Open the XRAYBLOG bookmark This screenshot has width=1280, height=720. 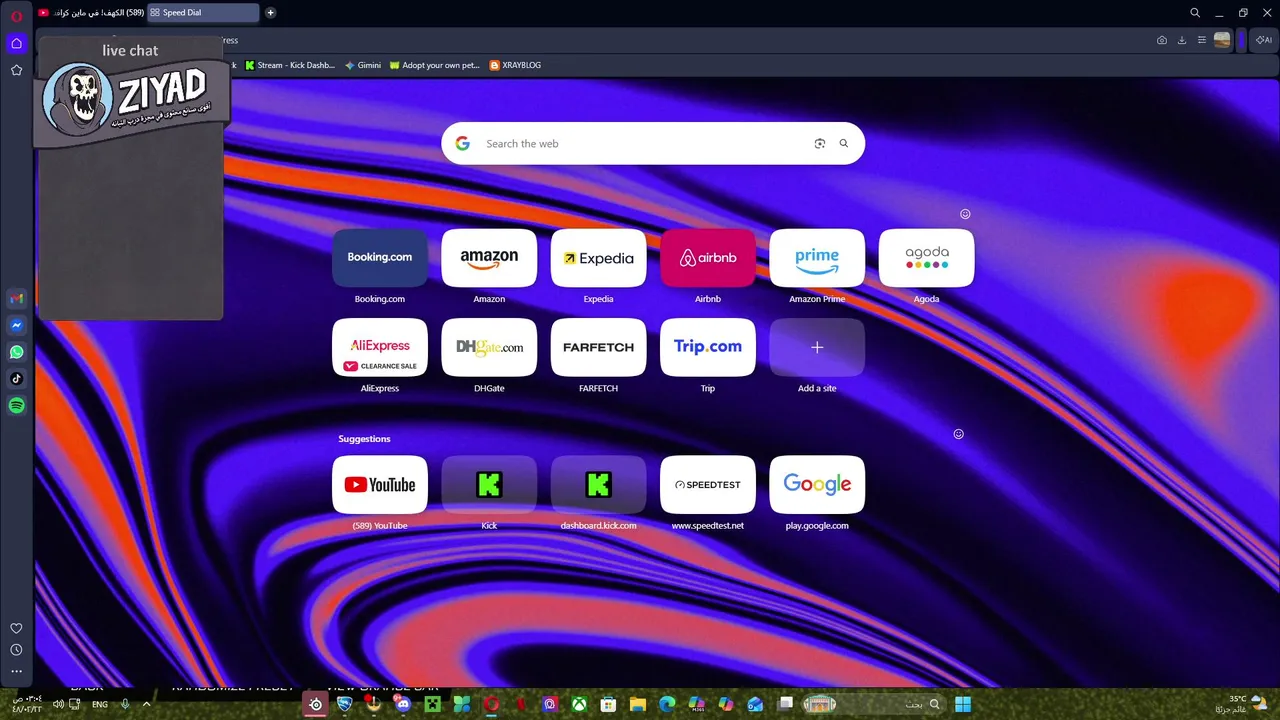click(515, 65)
